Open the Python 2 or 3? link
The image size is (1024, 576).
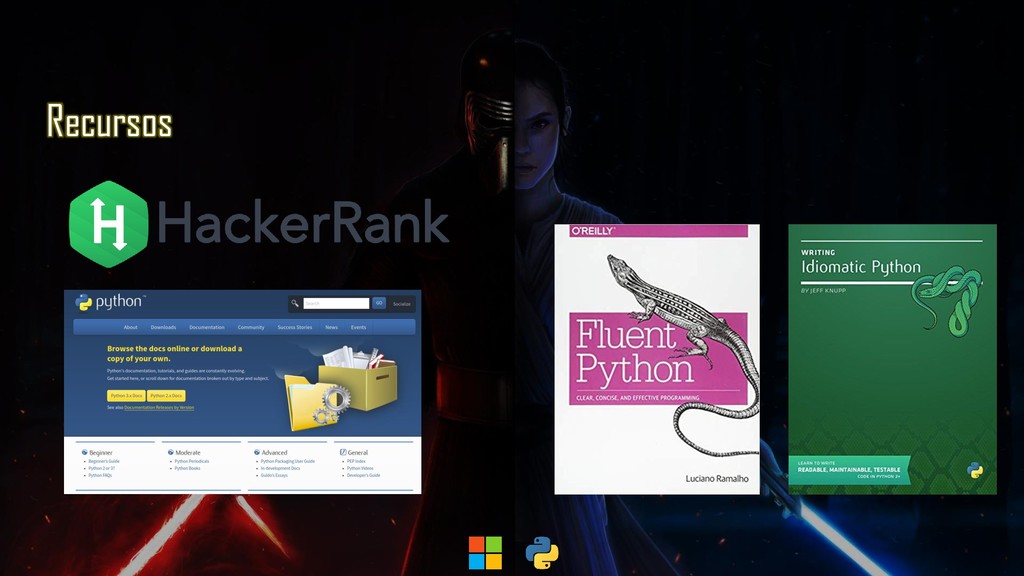pos(102,468)
